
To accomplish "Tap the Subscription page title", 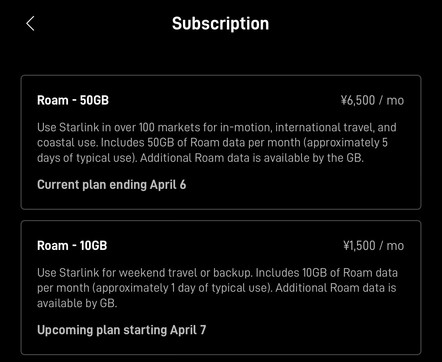I will point(220,24).
